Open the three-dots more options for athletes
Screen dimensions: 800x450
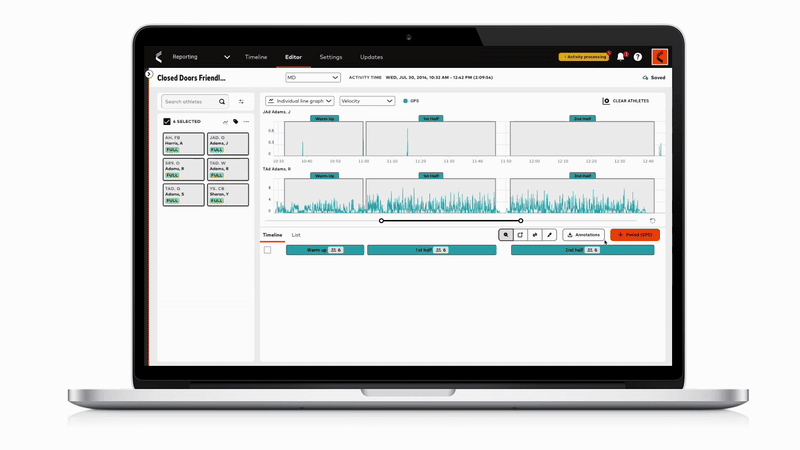pyautogui.click(x=246, y=121)
